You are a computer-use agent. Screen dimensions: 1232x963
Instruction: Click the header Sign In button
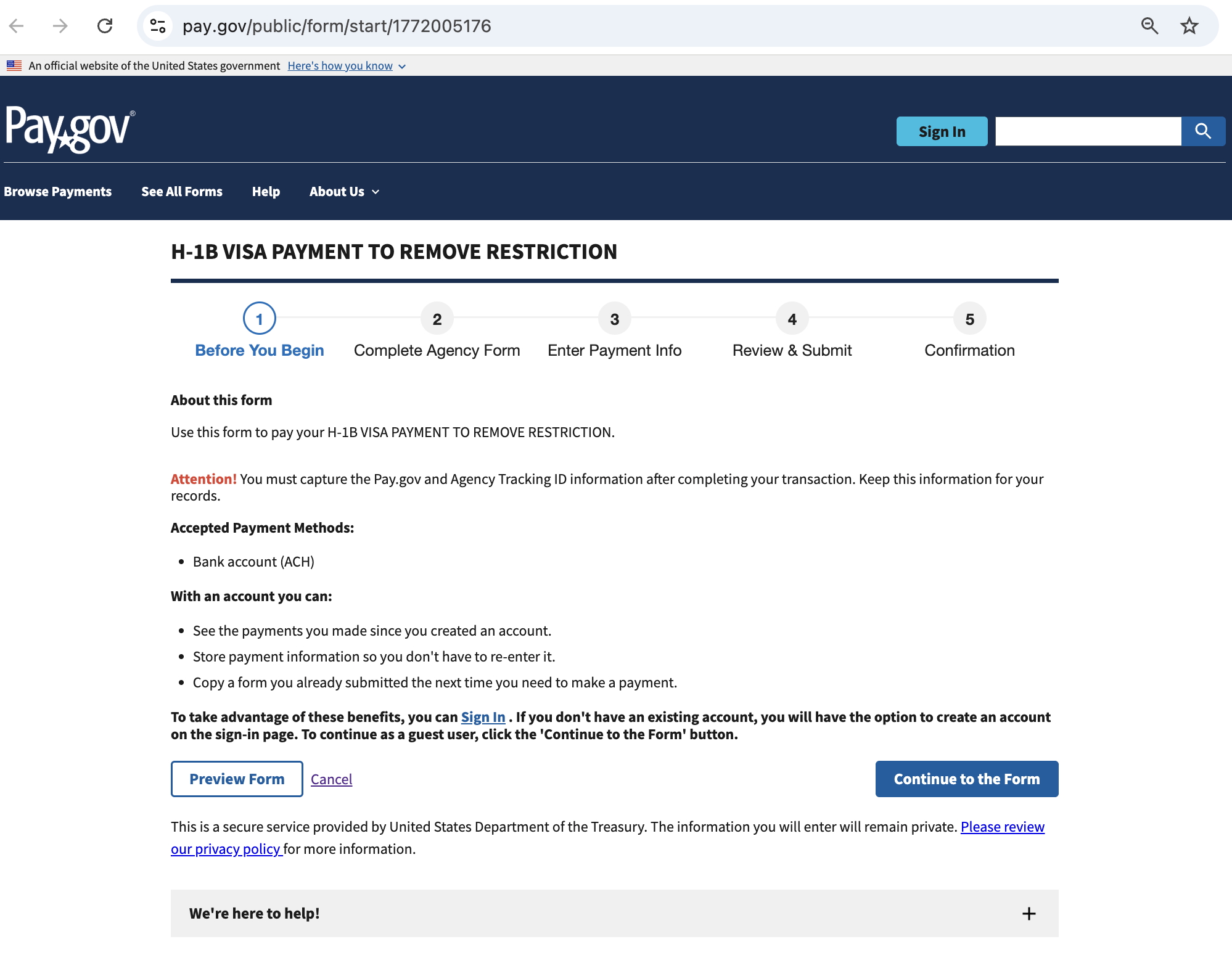(x=942, y=131)
